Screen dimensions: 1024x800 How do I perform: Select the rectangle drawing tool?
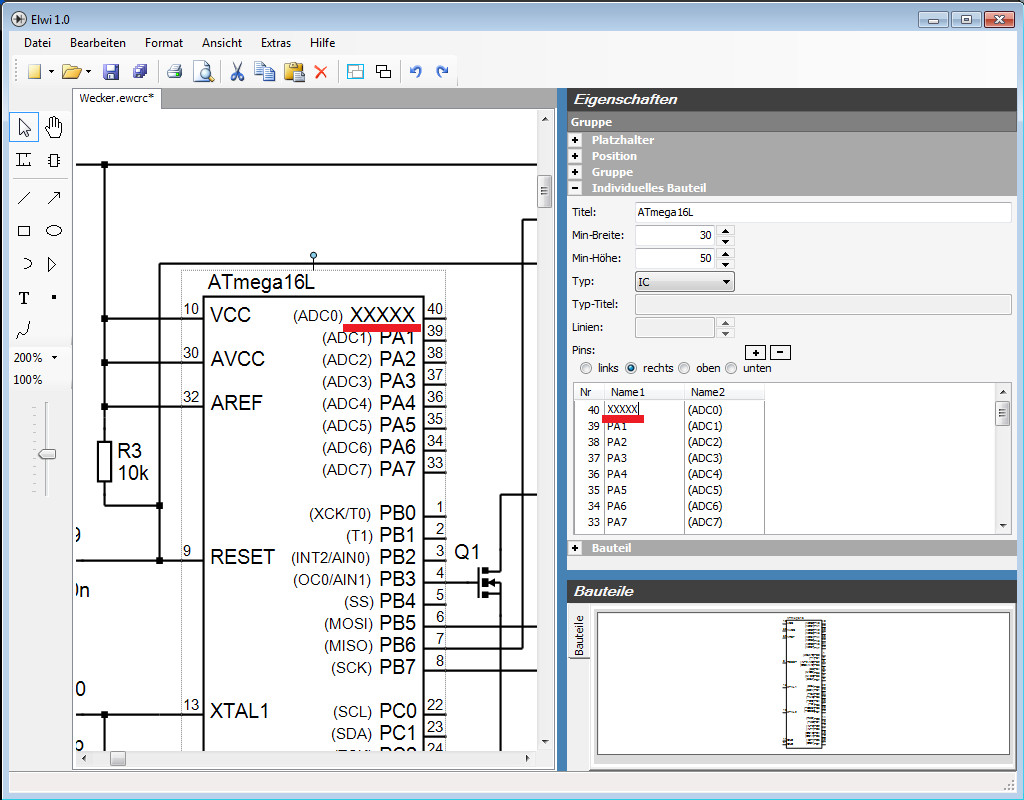24,231
